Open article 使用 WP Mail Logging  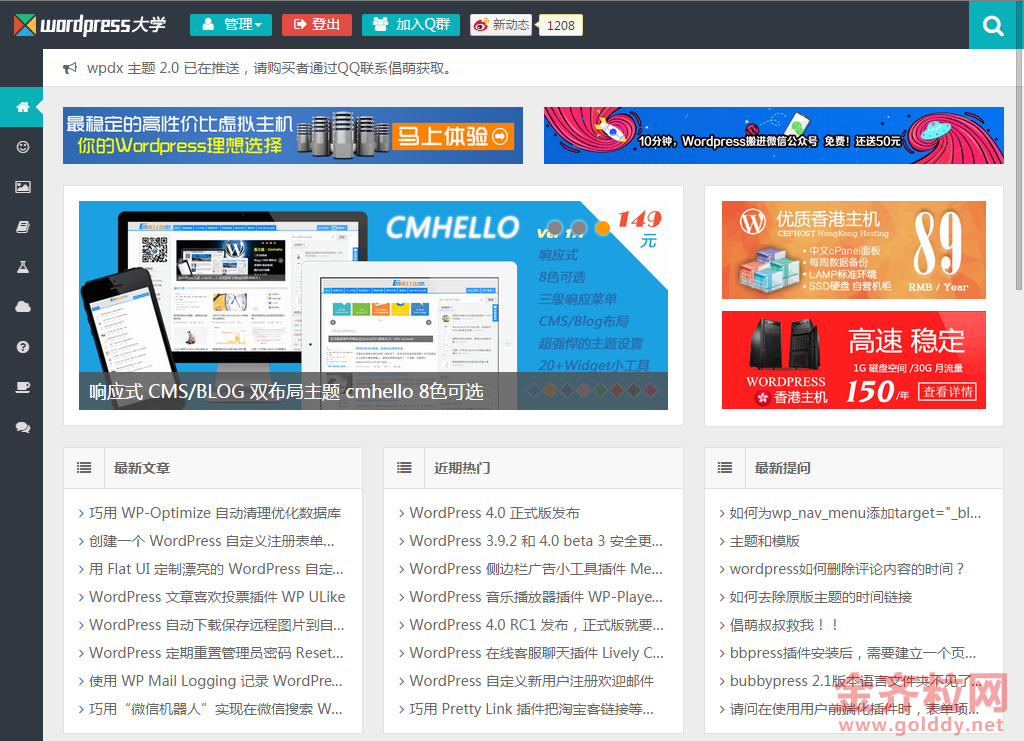pyautogui.click(x=216, y=682)
